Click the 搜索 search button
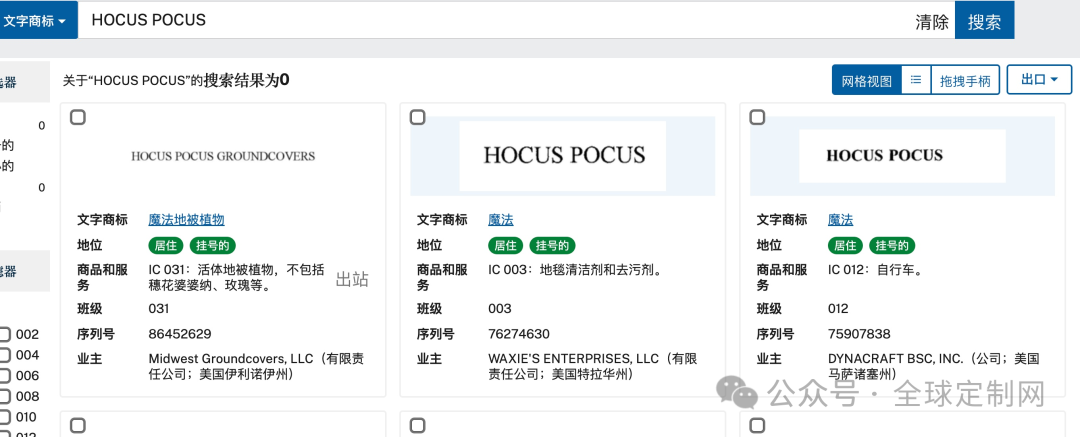 point(984,21)
